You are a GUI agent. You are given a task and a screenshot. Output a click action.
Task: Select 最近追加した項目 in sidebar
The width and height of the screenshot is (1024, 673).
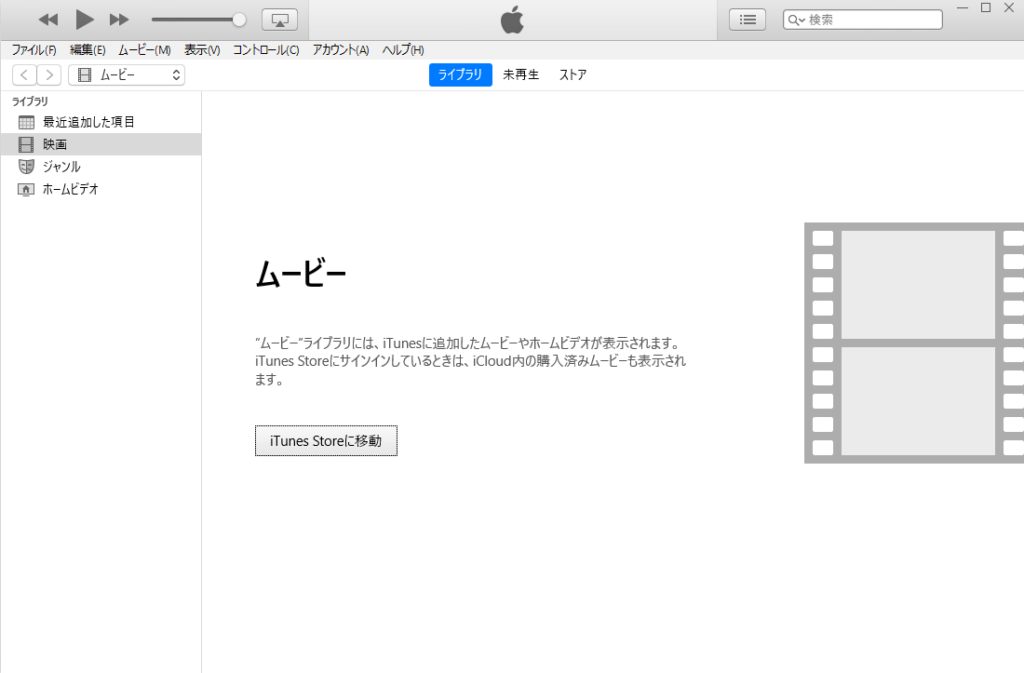pos(101,122)
